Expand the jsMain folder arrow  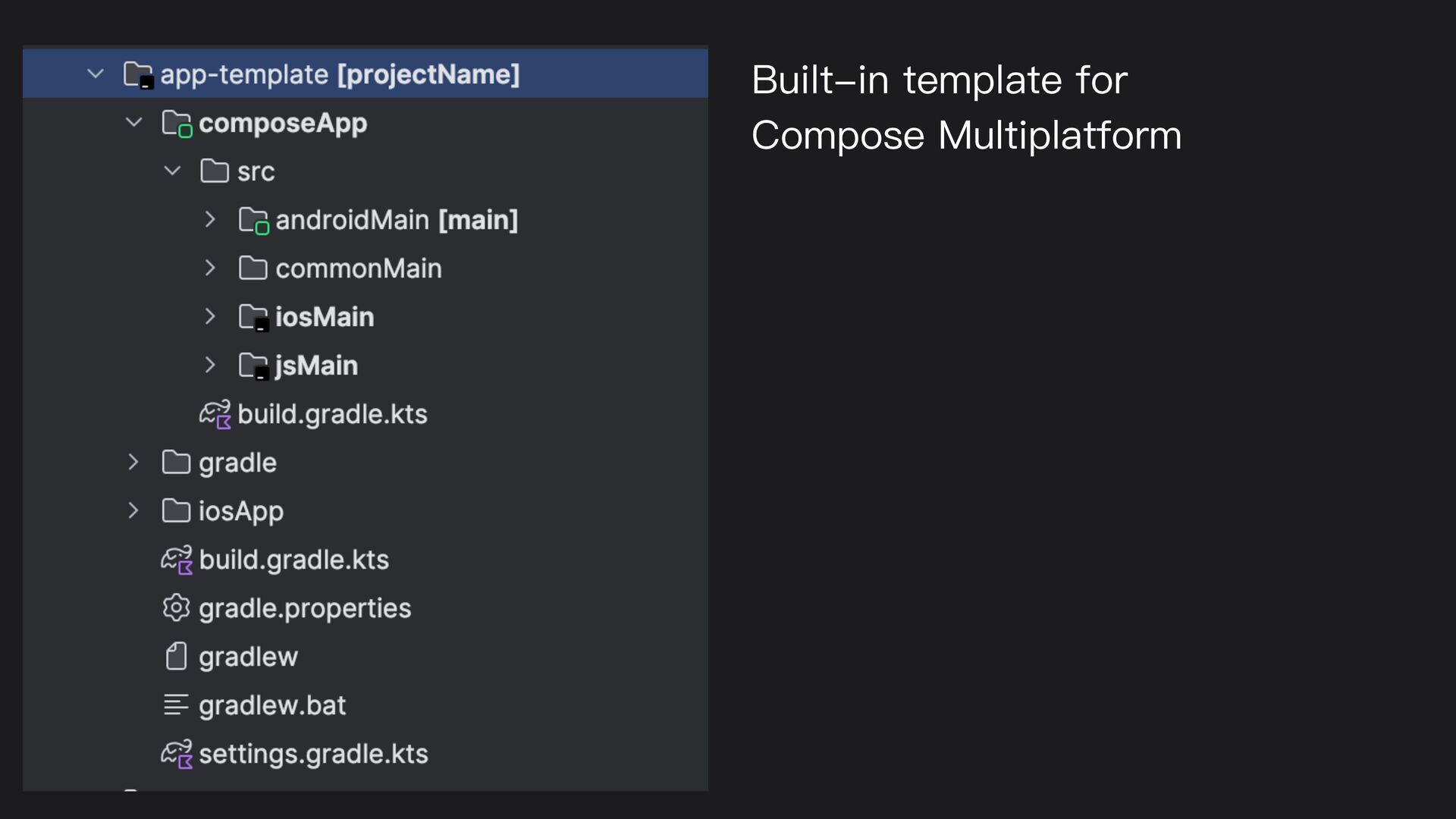click(x=210, y=366)
